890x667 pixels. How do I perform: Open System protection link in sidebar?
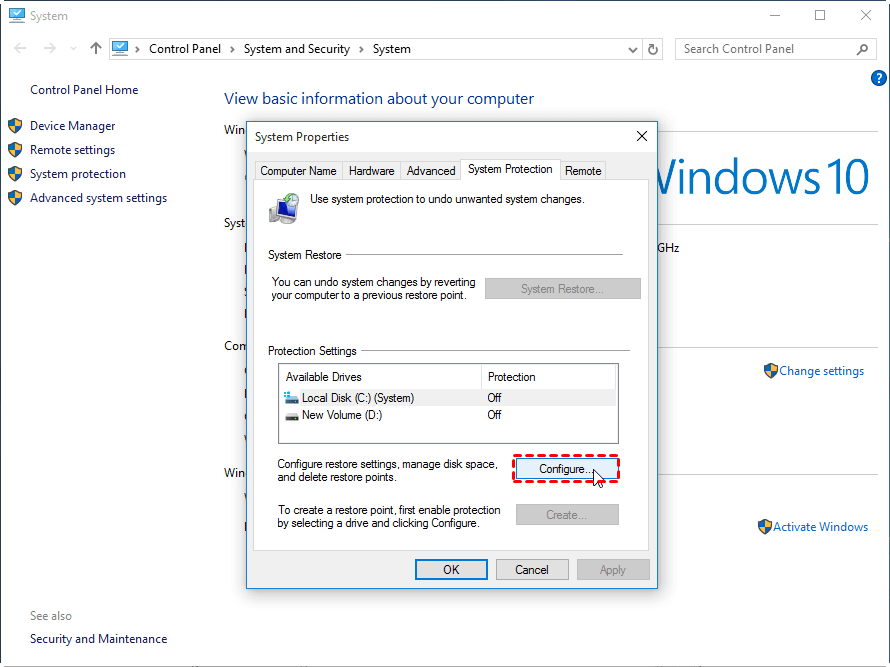pos(78,174)
